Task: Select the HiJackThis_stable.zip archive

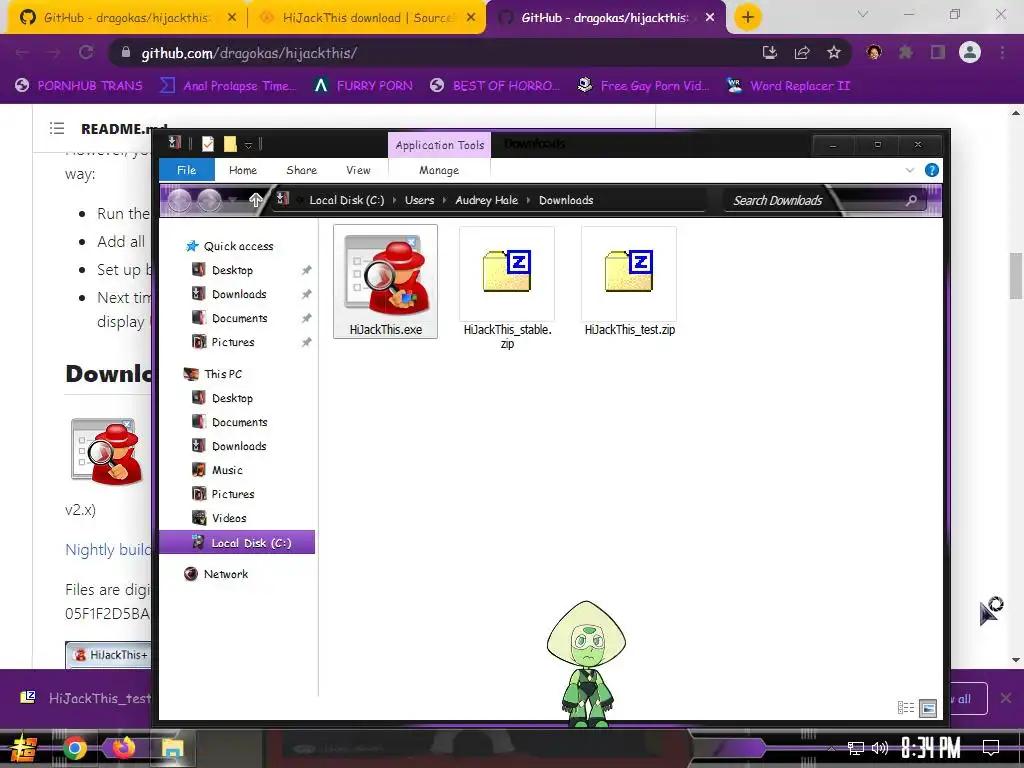Action: pyautogui.click(x=507, y=288)
